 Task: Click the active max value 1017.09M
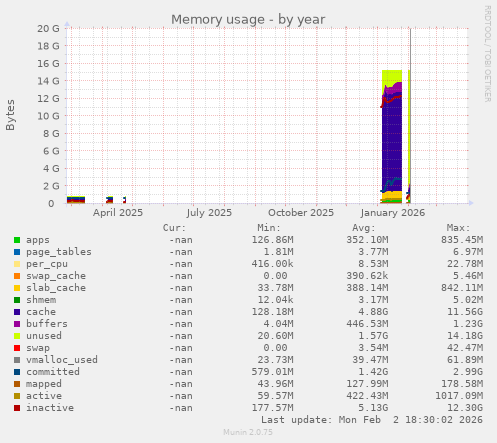coord(459,396)
